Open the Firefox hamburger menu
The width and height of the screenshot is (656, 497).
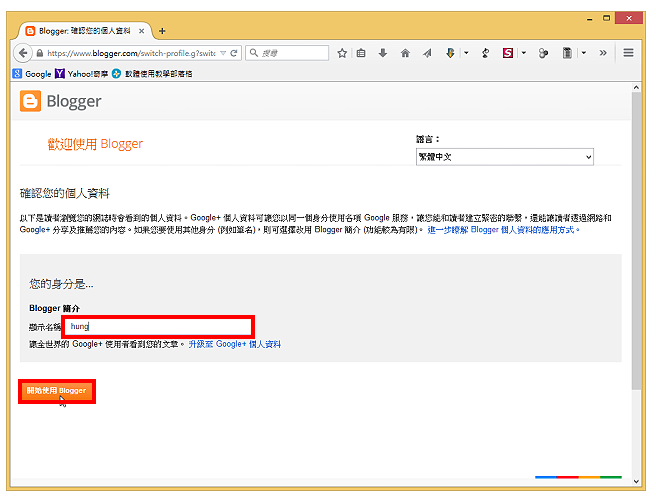click(628, 53)
